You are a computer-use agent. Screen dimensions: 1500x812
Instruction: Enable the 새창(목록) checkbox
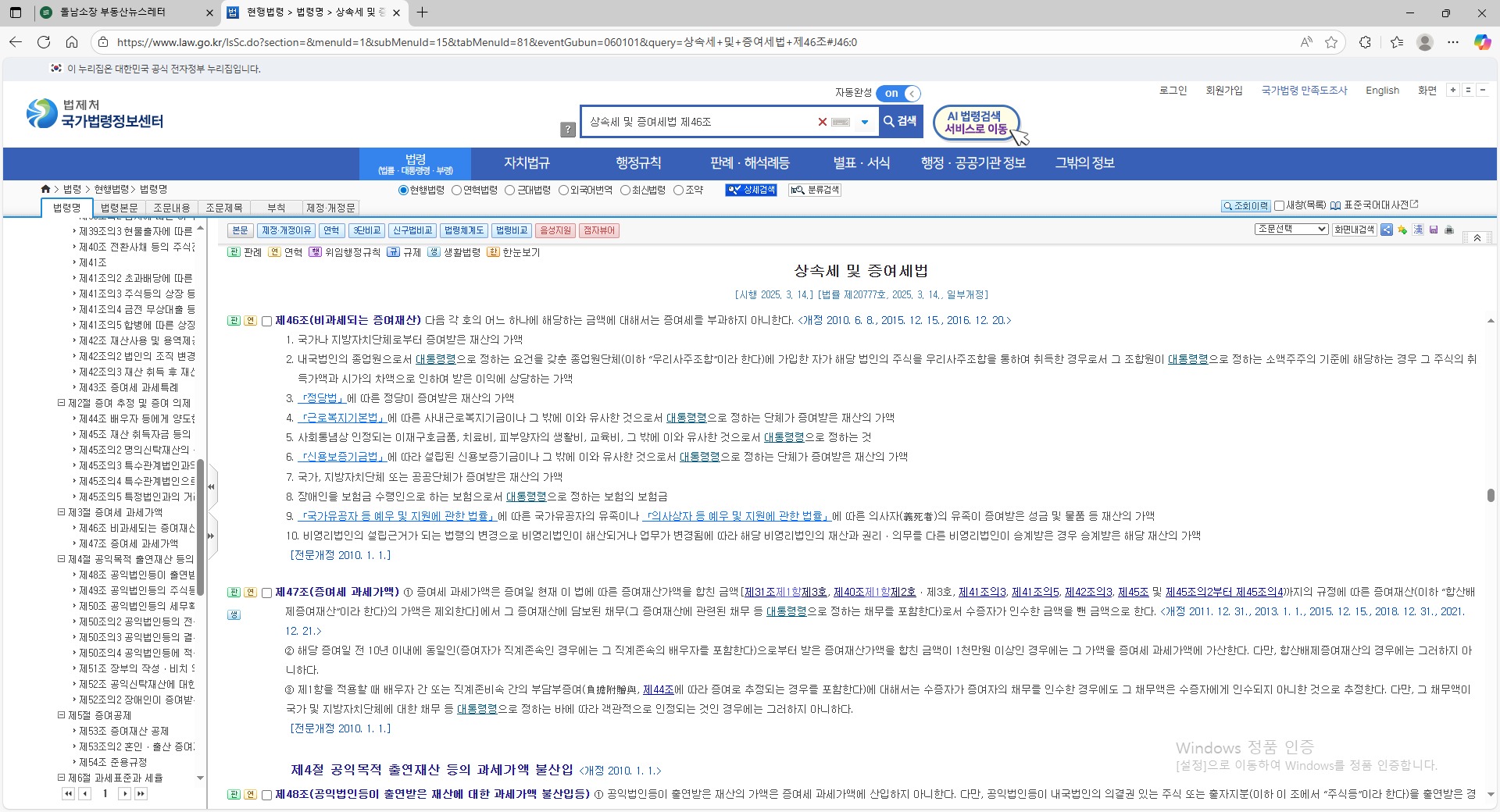tap(1279, 205)
